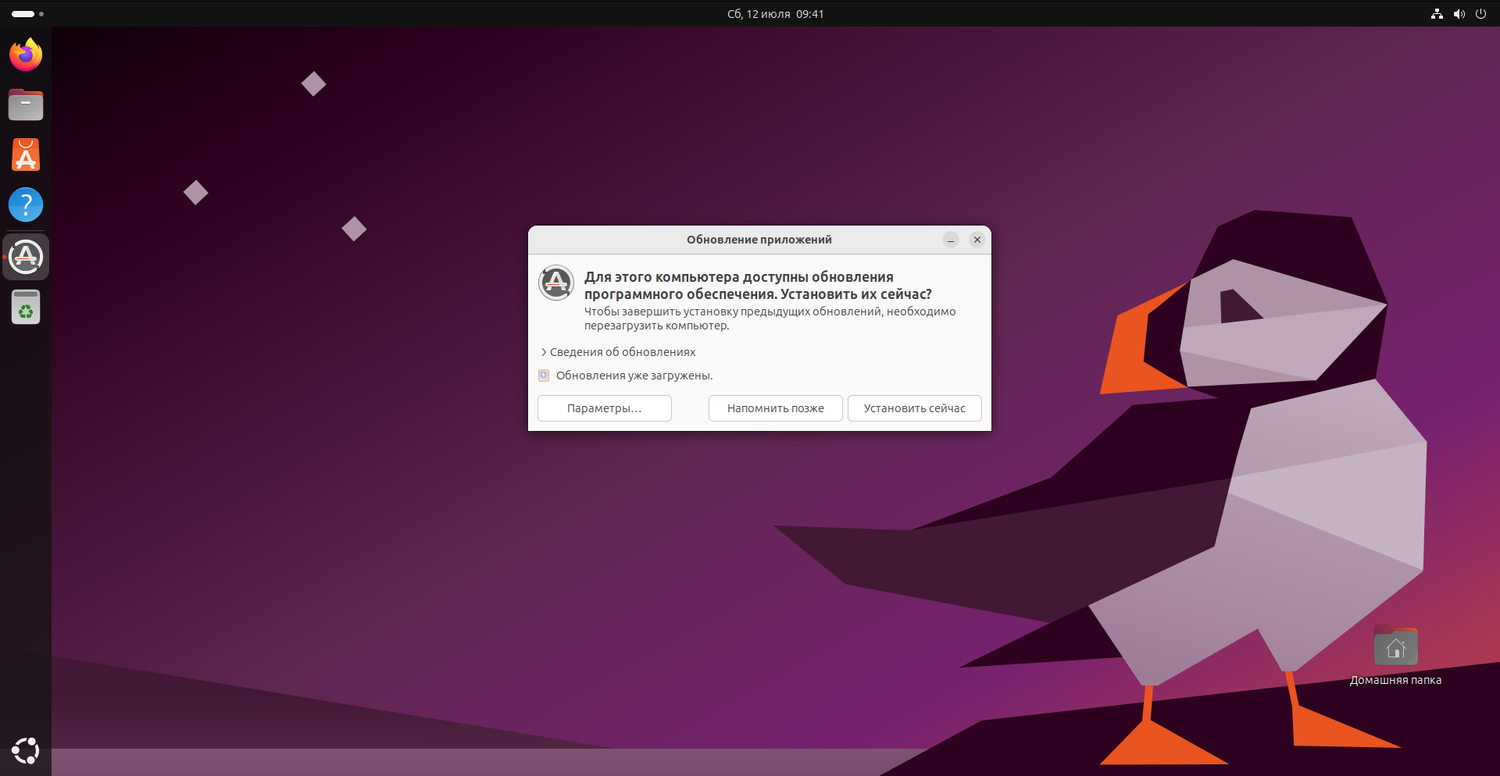This screenshot has width=1500, height=776.
Task: Click the network status icon
Action: point(1437,14)
